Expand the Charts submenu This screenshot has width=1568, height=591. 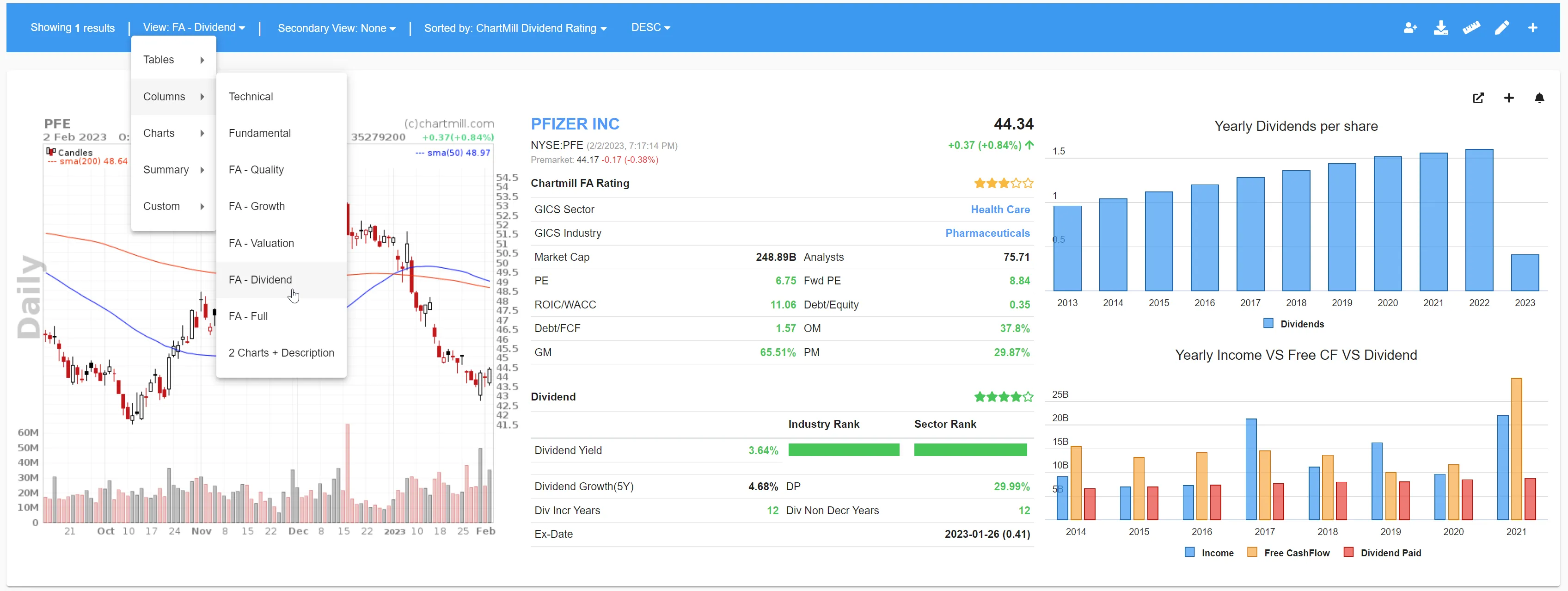point(173,133)
